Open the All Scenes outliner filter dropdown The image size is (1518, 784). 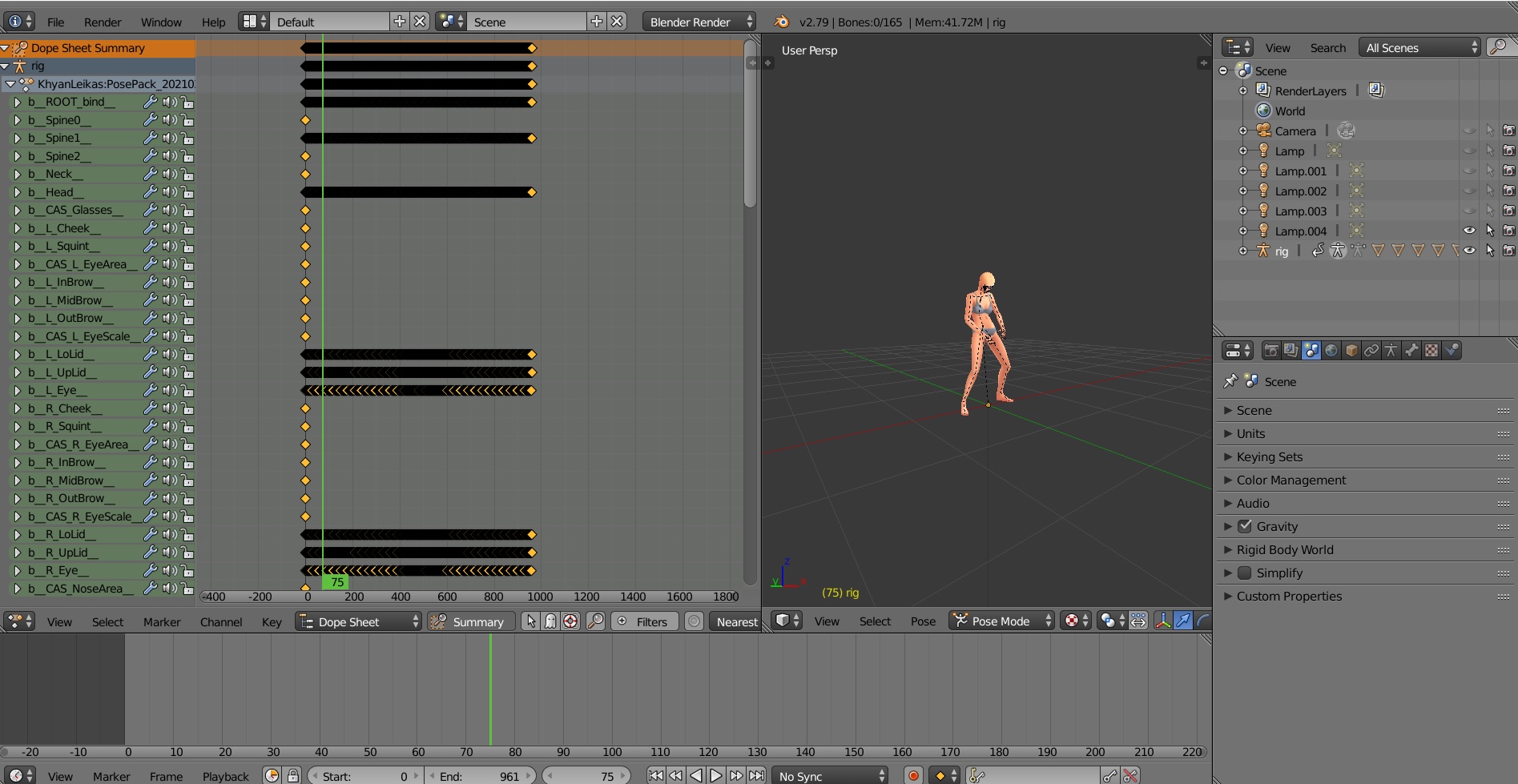[1419, 47]
